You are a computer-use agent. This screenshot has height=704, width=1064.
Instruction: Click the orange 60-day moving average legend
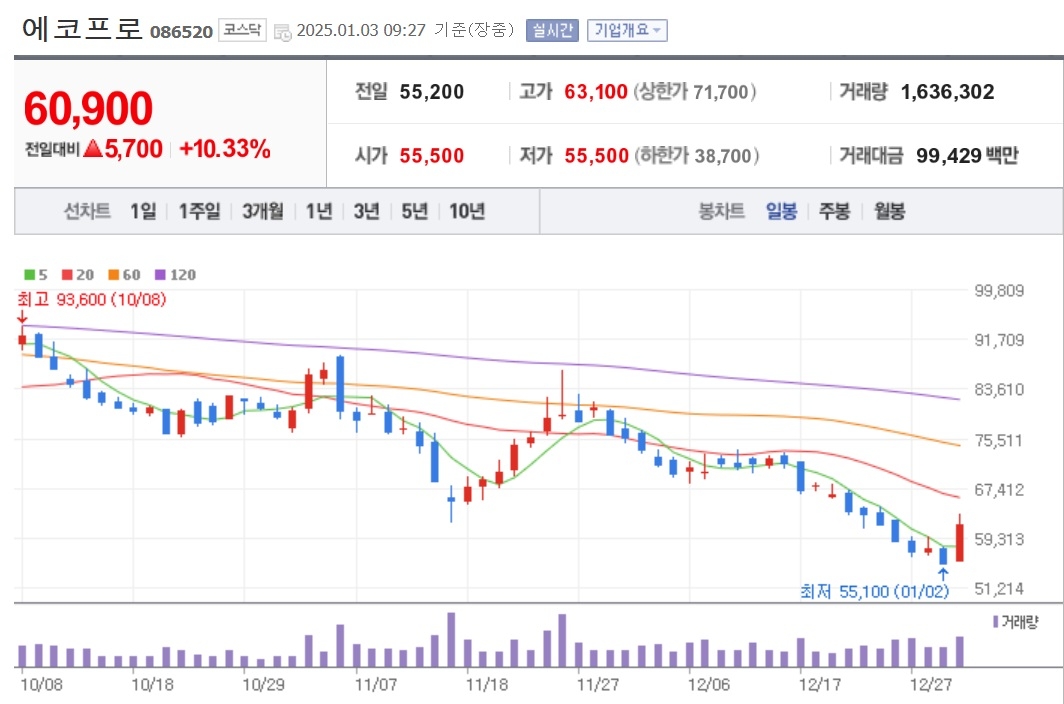pos(124,275)
